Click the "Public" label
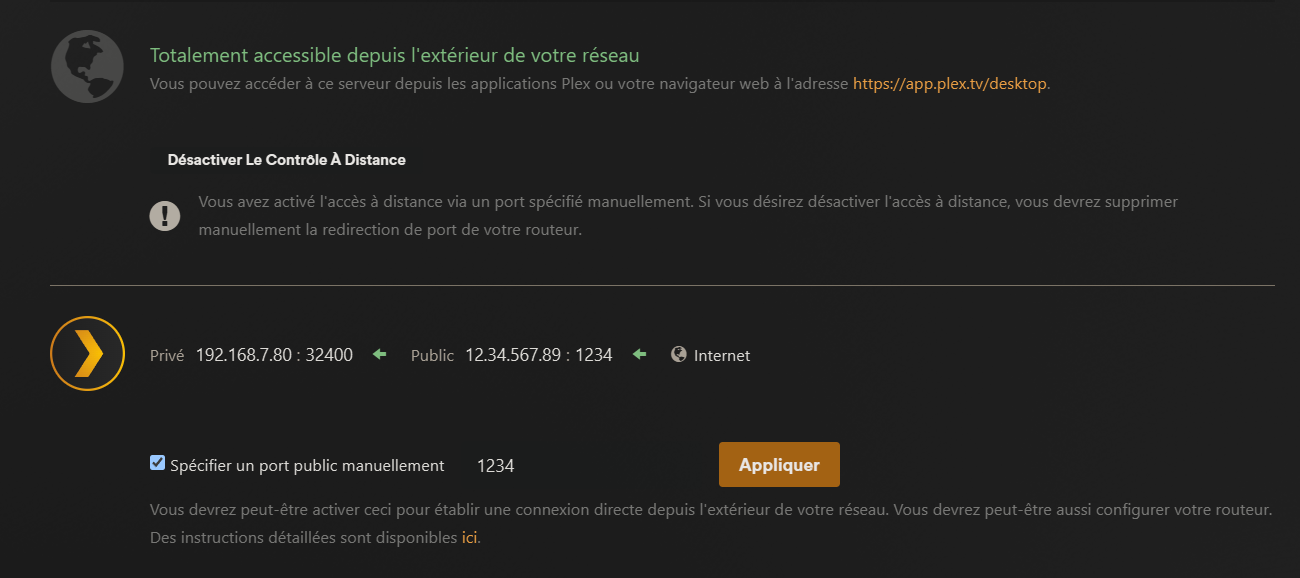The image size is (1300, 578). click(432, 356)
